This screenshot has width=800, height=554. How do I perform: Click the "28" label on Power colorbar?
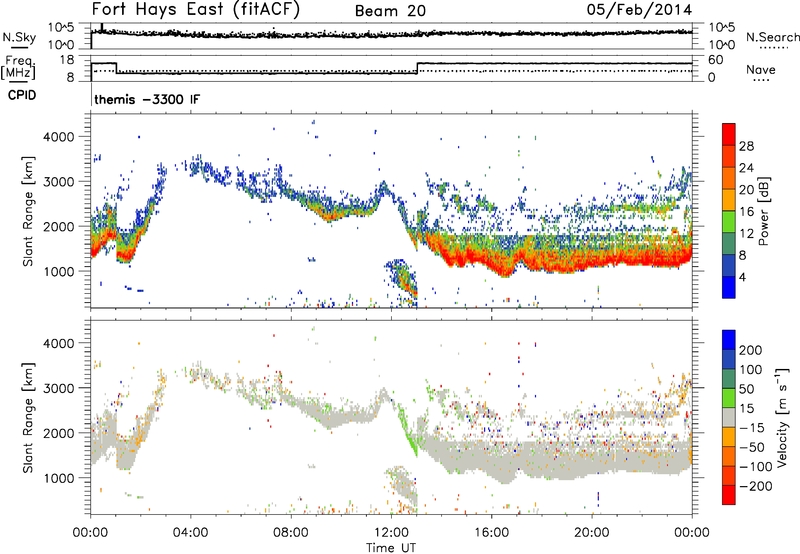(746, 146)
